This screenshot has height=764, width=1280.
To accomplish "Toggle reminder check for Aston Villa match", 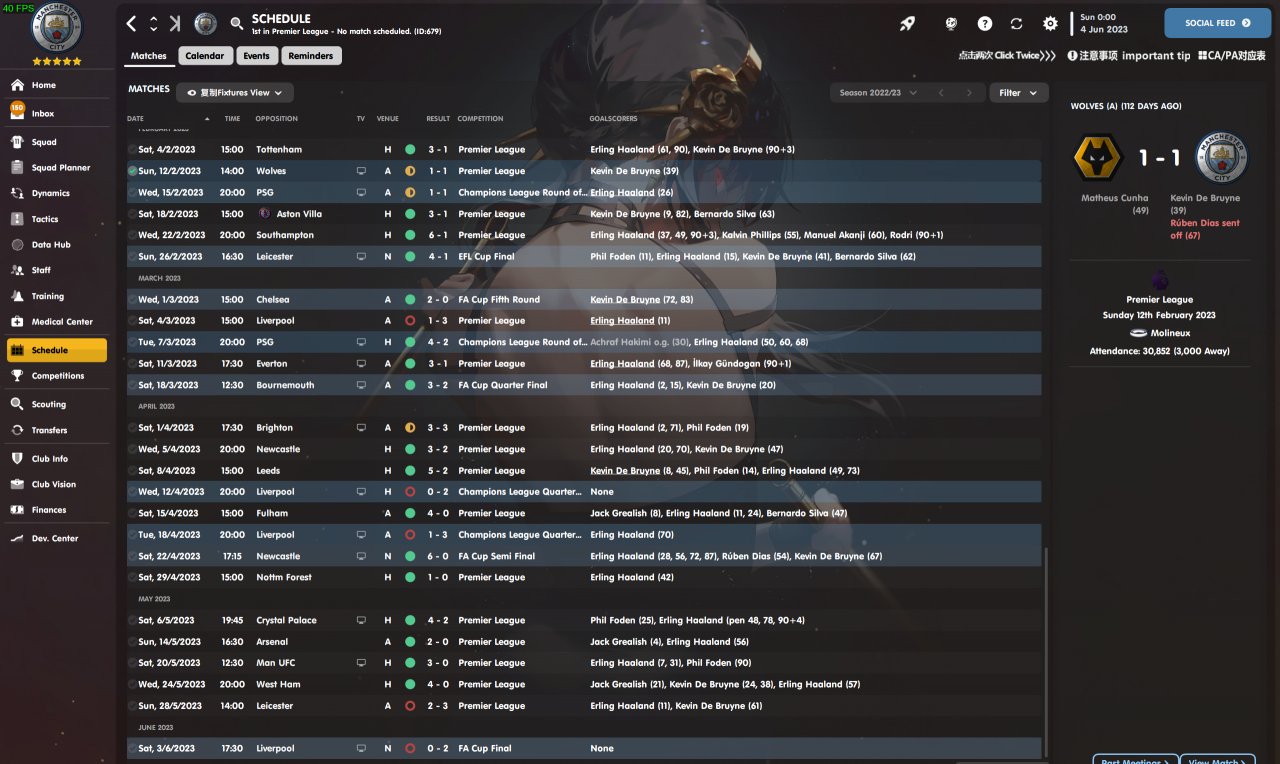I will tap(132, 214).
